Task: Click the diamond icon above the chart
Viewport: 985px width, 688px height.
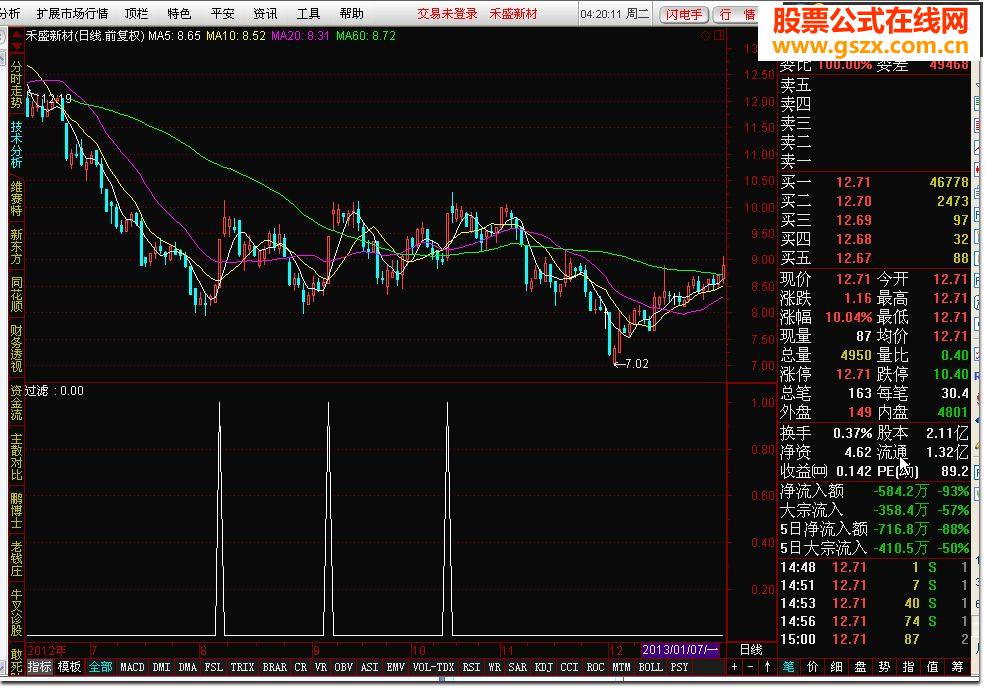Action: [x=705, y=36]
